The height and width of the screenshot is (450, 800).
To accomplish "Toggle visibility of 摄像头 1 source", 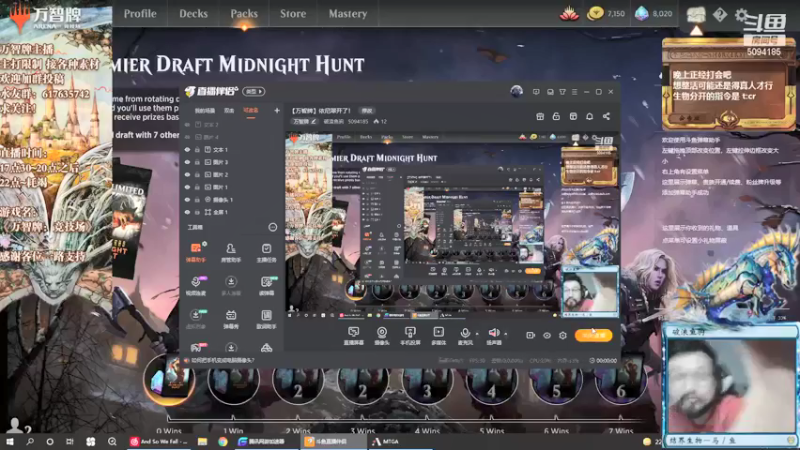I will click(x=187, y=199).
